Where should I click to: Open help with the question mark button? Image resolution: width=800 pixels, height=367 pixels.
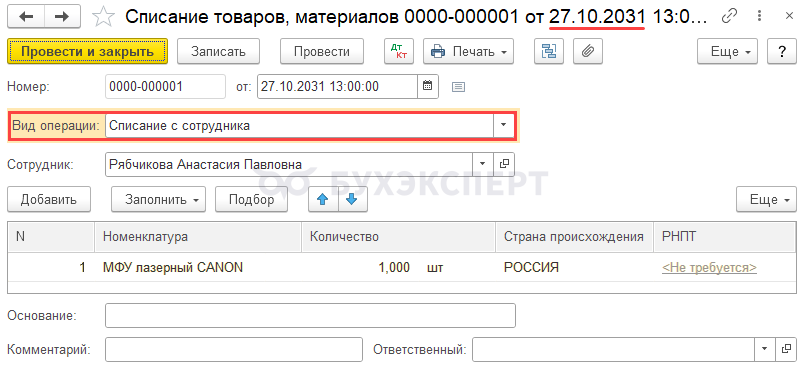(781, 51)
